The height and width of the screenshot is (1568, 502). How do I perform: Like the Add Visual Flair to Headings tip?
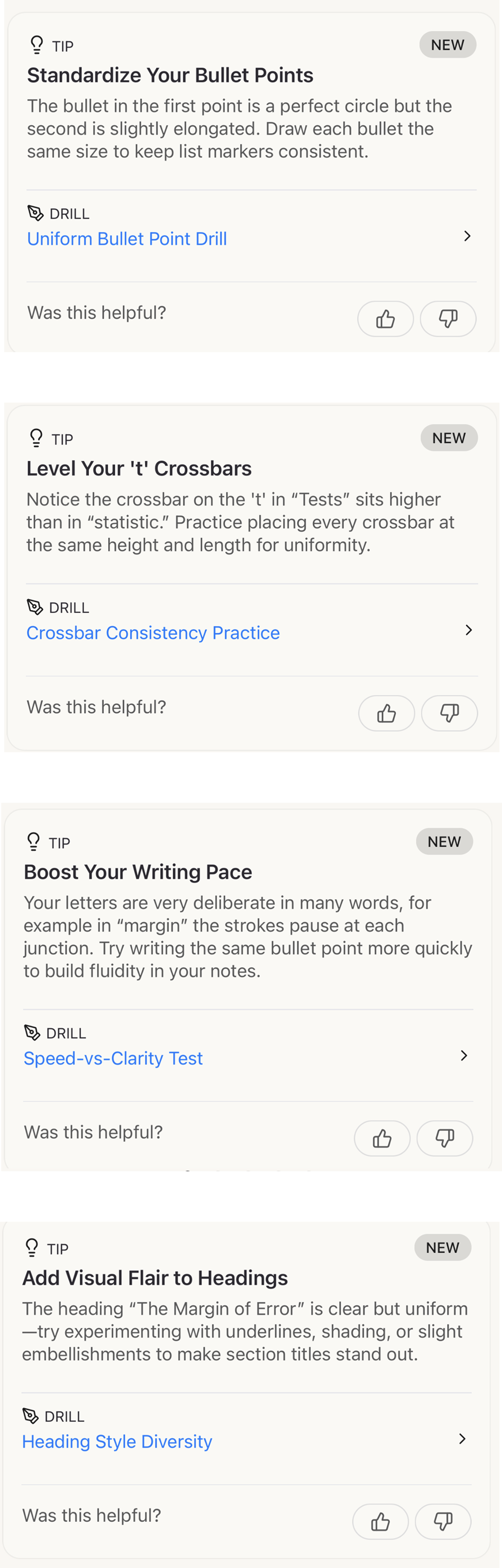point(380,1521)
